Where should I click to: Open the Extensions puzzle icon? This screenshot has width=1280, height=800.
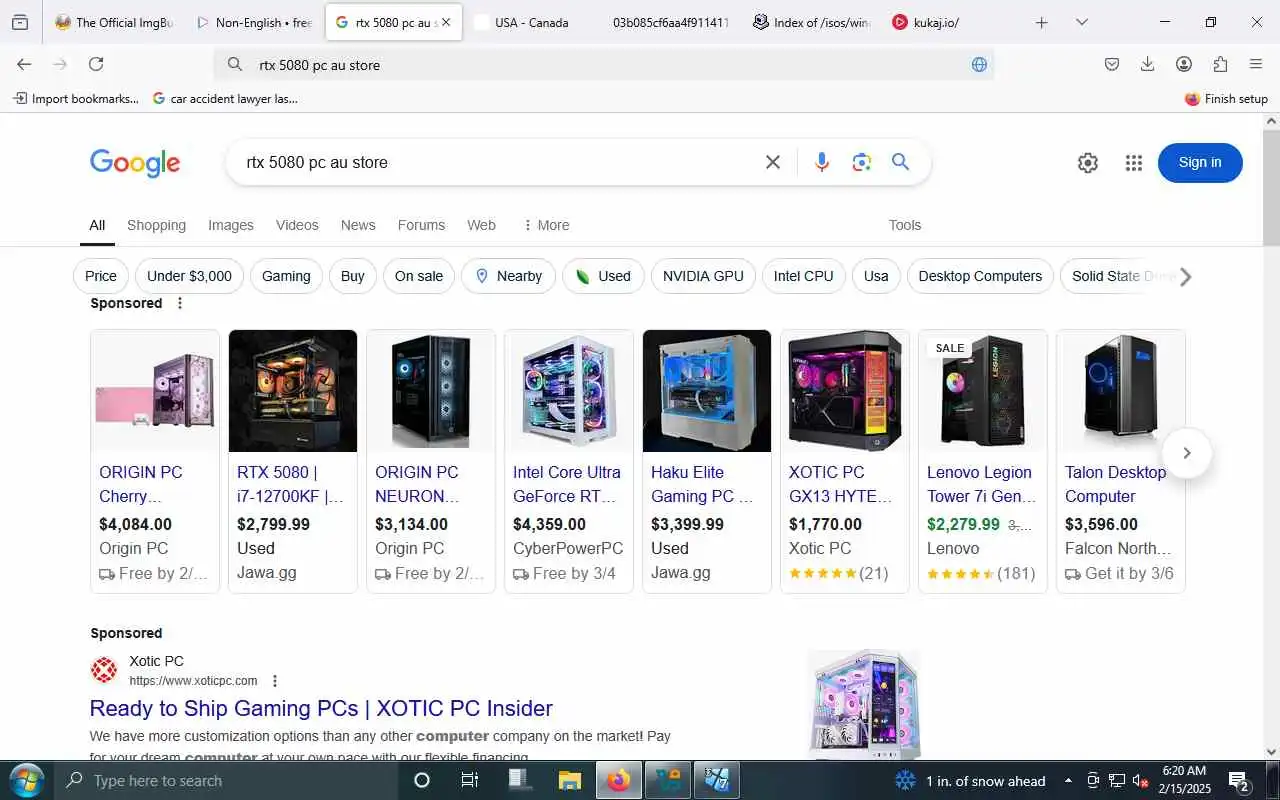point(1220,64)
